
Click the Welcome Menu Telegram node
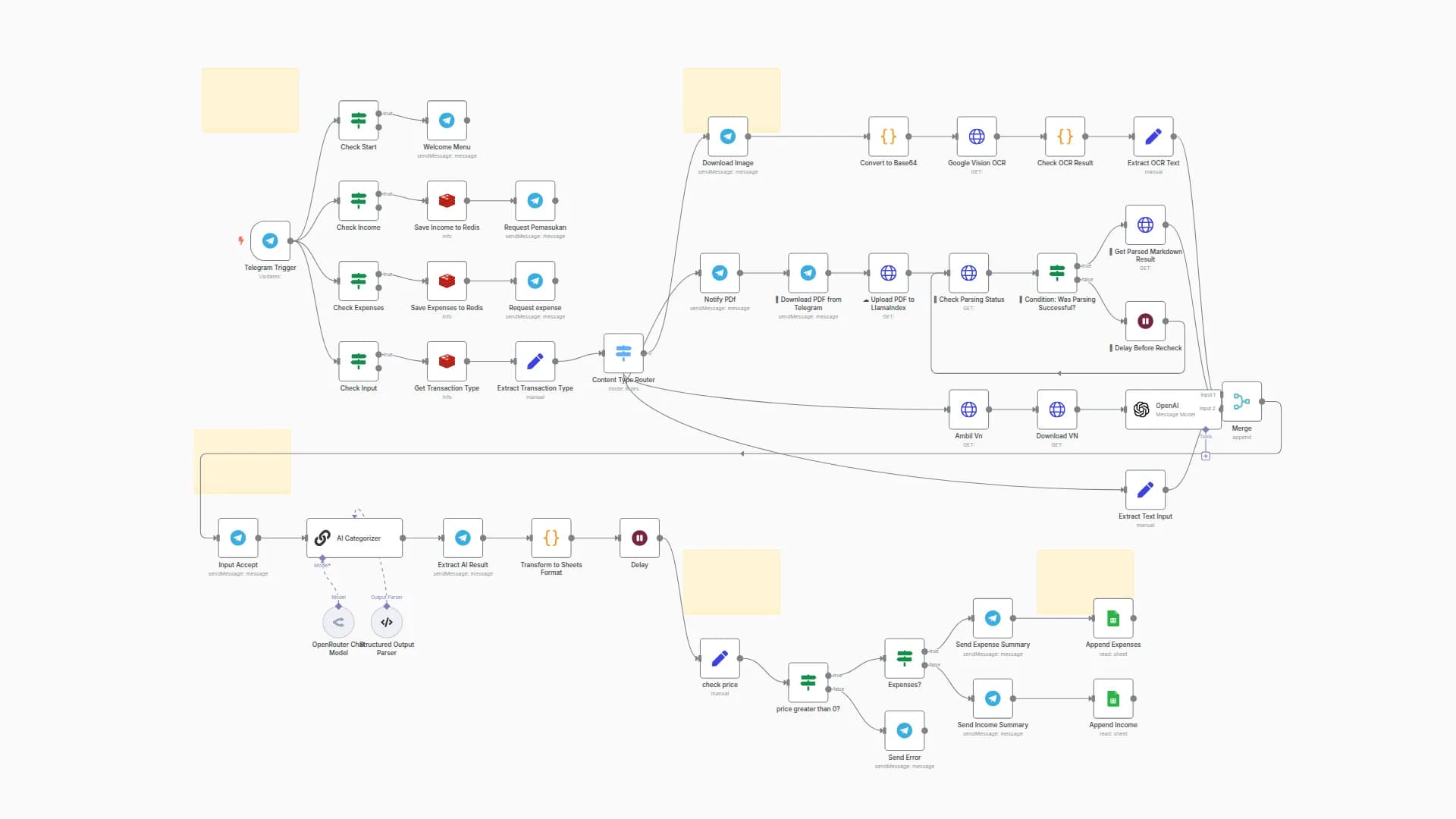coord(447,121)
